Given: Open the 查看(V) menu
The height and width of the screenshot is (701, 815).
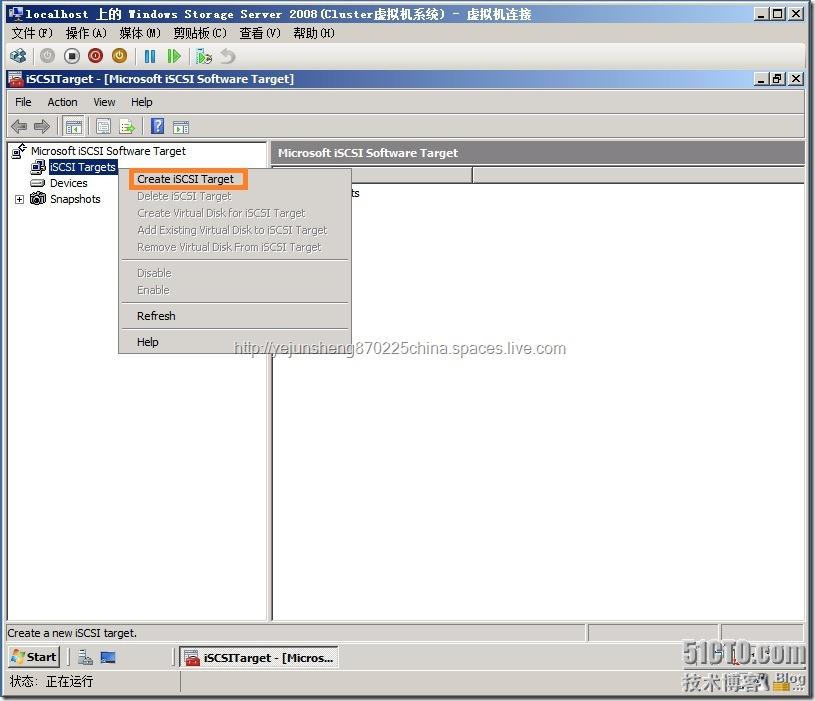Looking at the screenshot, I should pyautogui.click(x=260, y=33).
